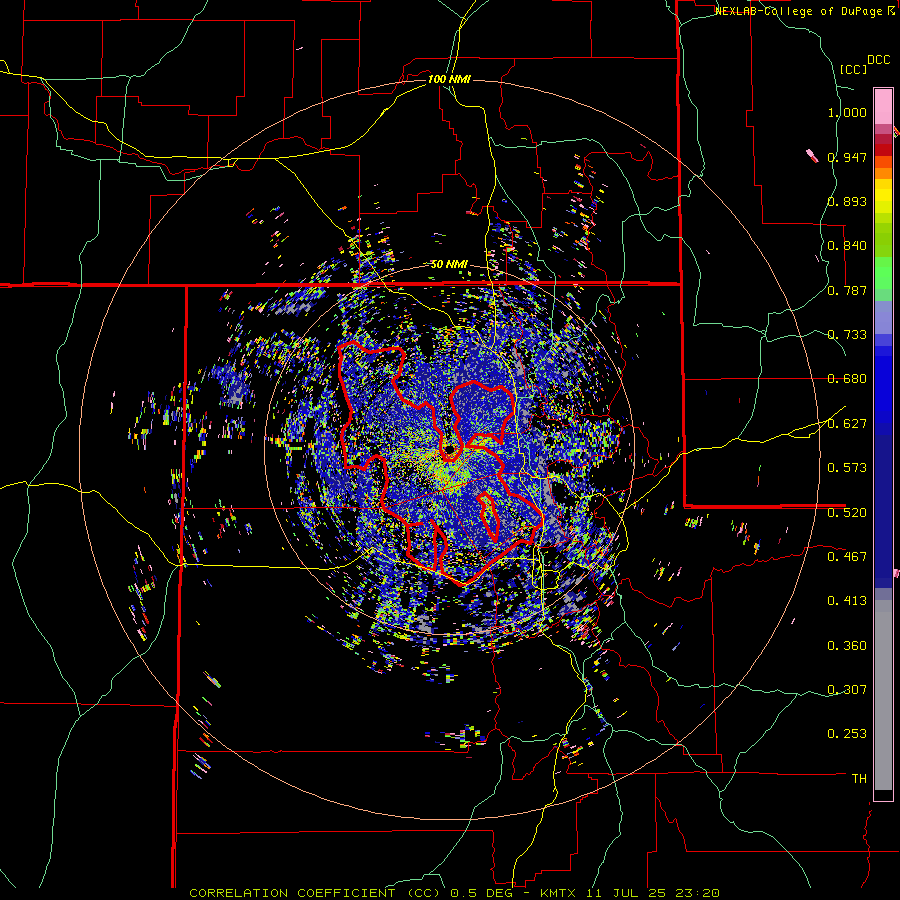Click the NEXLAB-College of DuPage label

798,11
